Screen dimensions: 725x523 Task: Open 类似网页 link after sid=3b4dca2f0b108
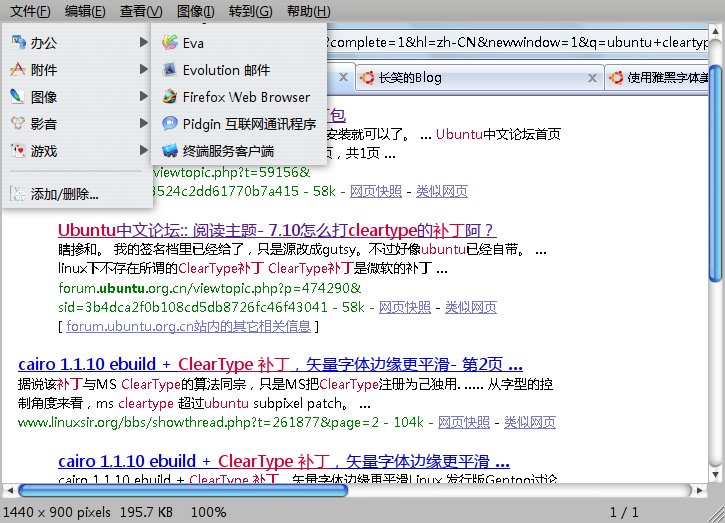coord(471,307)
